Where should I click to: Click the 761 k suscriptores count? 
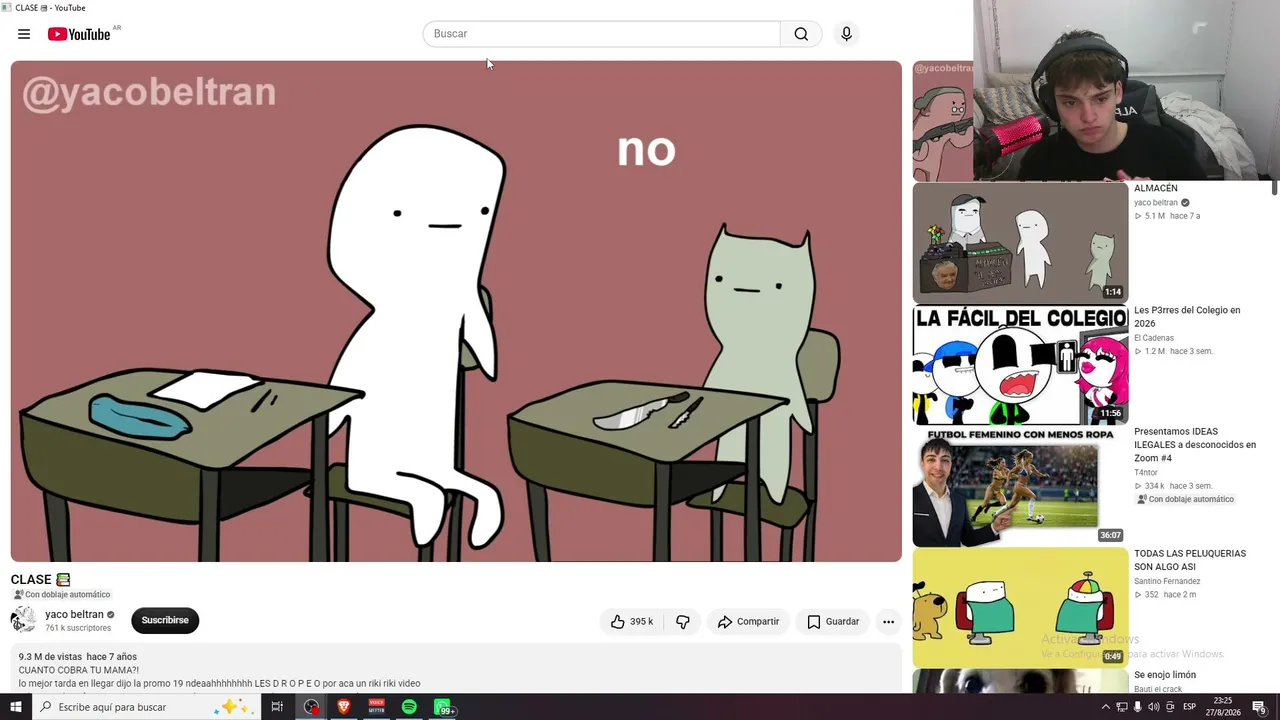click(78, 628)
